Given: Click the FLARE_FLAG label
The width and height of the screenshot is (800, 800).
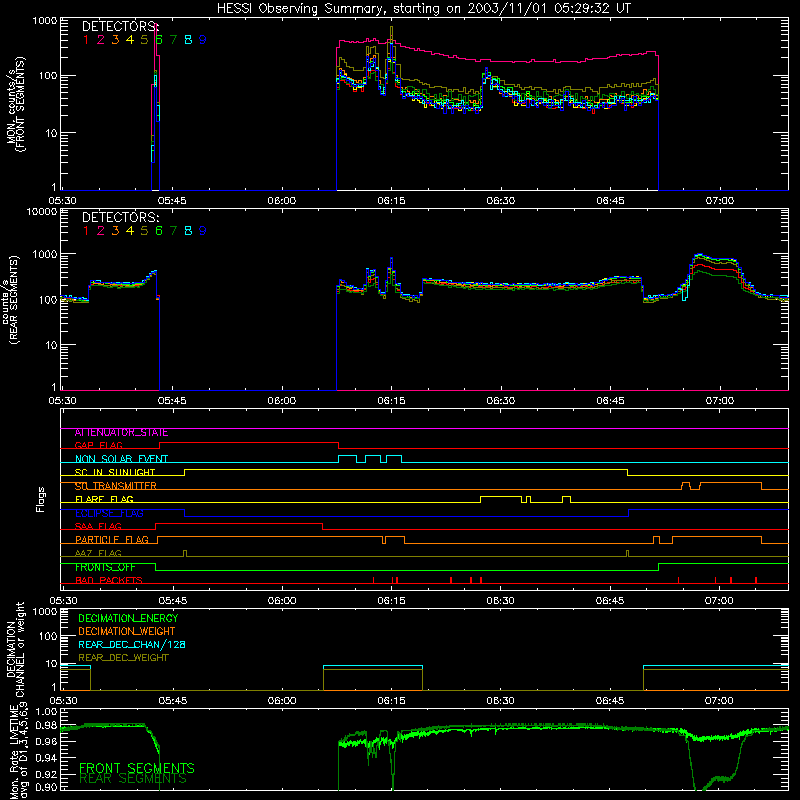Looking at the screenshot, I should (104, 499).
